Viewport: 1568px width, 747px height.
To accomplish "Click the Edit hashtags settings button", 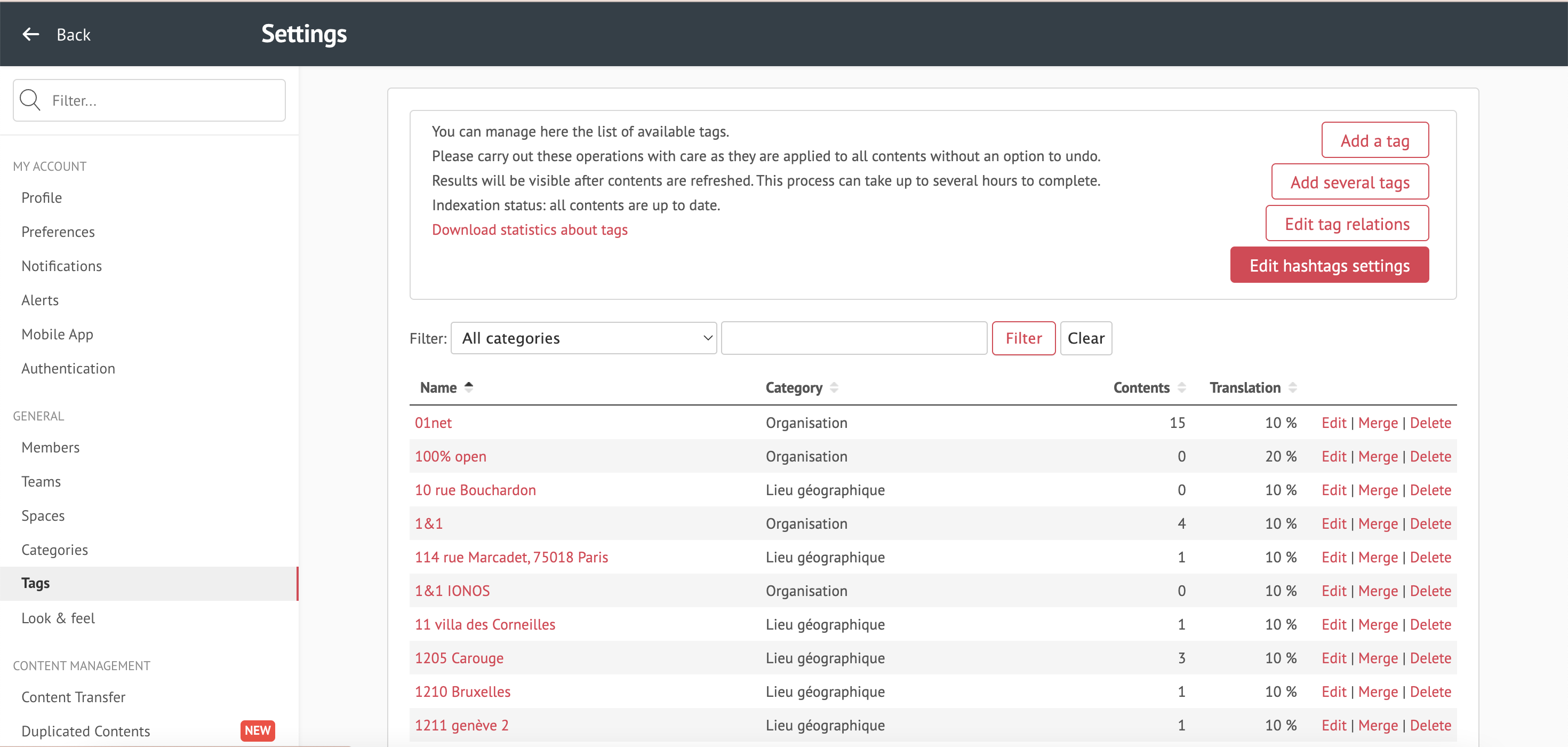I will click(1330, 265).
